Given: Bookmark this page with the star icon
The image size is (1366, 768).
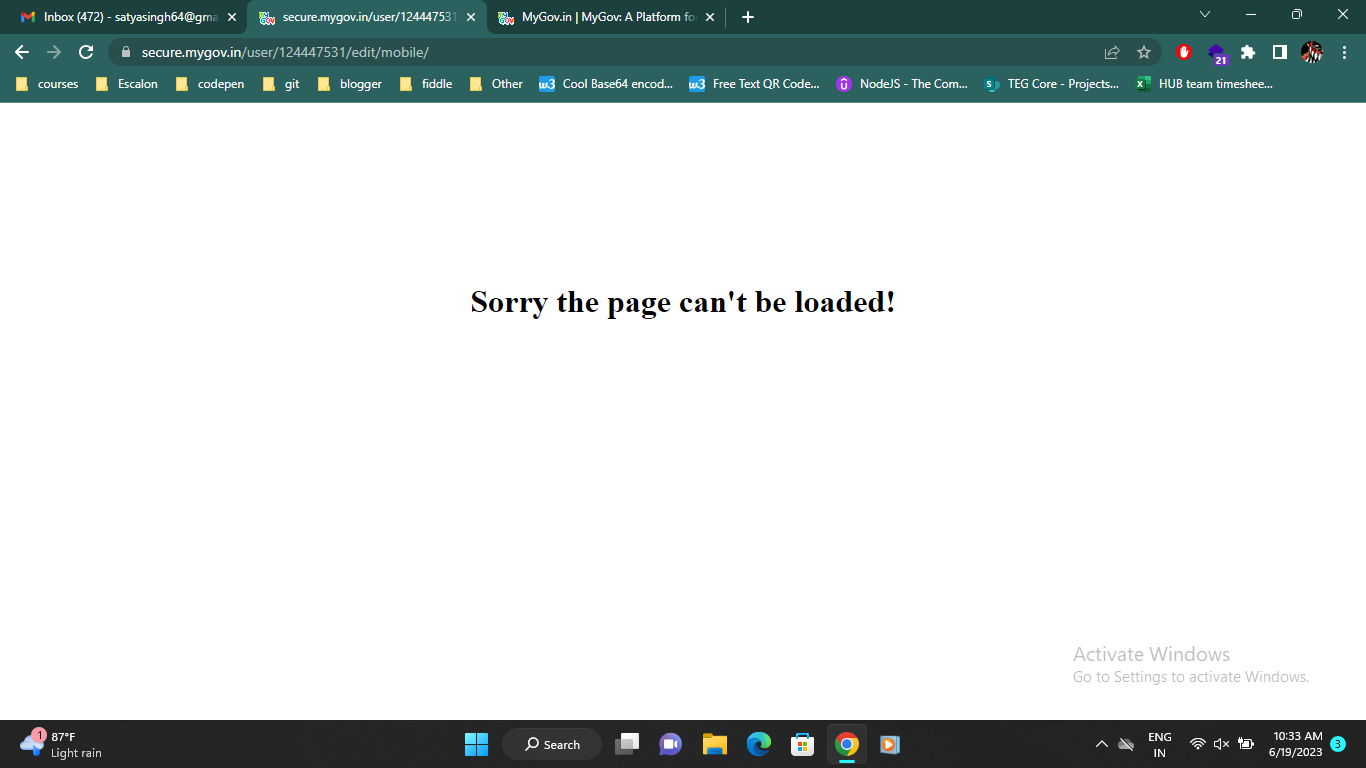Looking at the screenshot, I should 1144,52.
